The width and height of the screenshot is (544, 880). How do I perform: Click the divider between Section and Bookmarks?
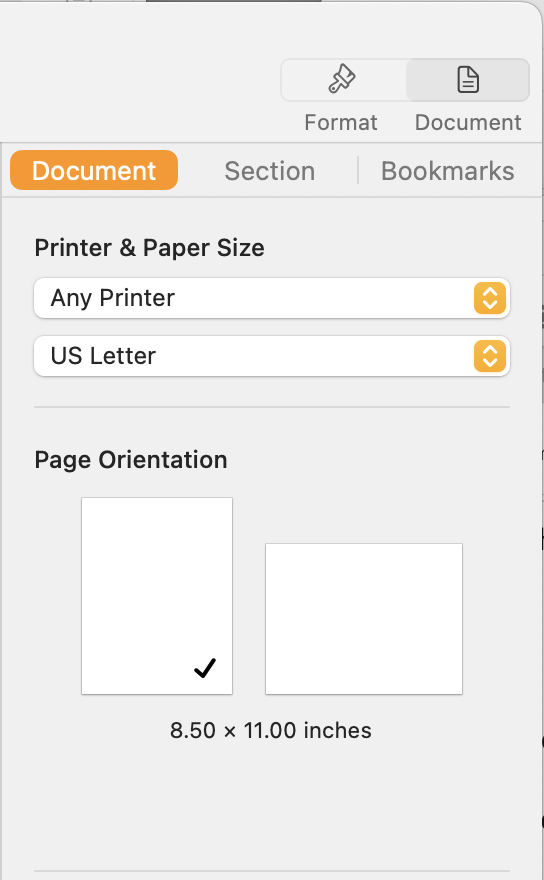[x=358, y=170]
